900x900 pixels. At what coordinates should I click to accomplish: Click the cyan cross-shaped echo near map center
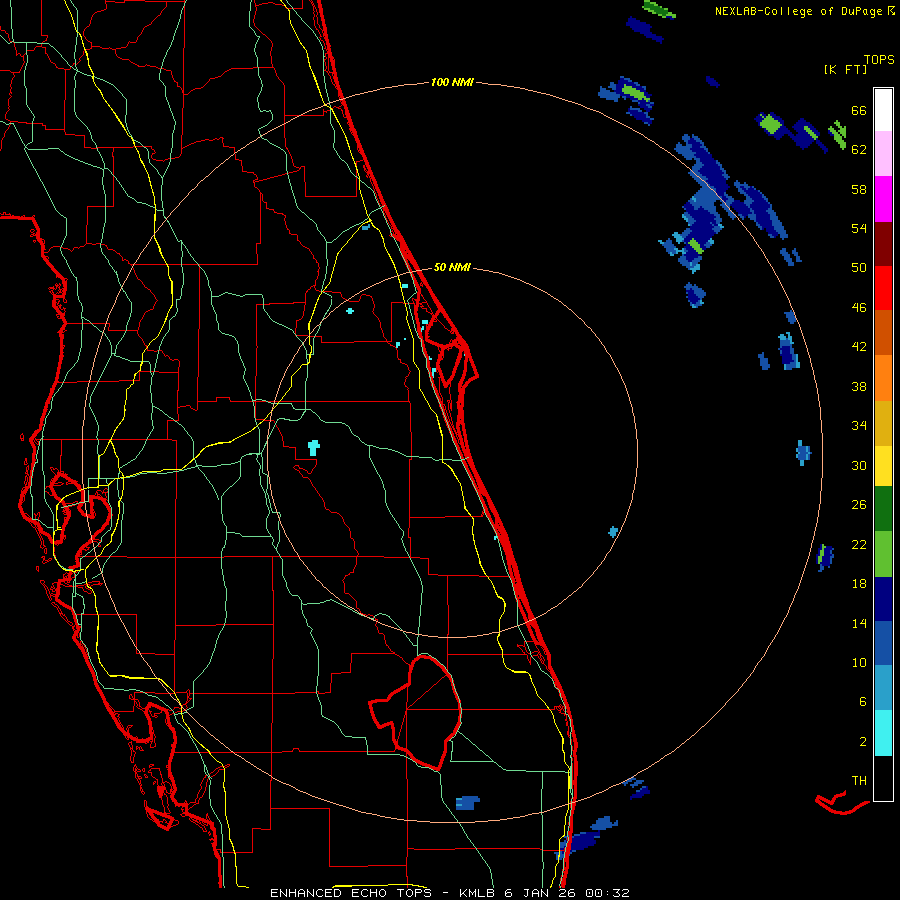tap(313, 447)
